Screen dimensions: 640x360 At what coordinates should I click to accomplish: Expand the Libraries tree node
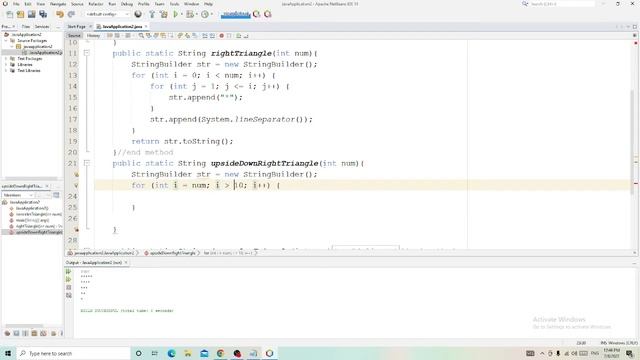click(x=6, y=64)
